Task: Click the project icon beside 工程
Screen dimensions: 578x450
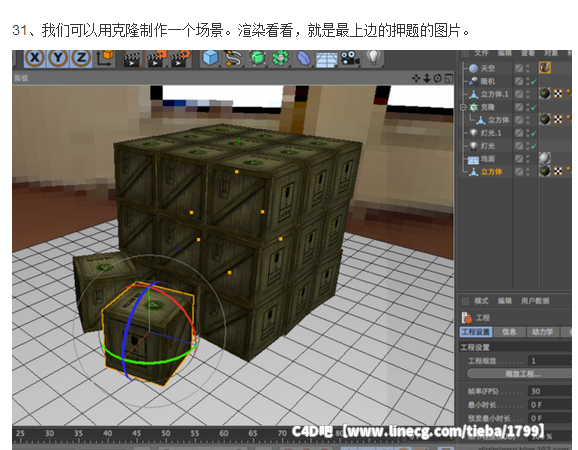Action: click(x=466, y=318)
